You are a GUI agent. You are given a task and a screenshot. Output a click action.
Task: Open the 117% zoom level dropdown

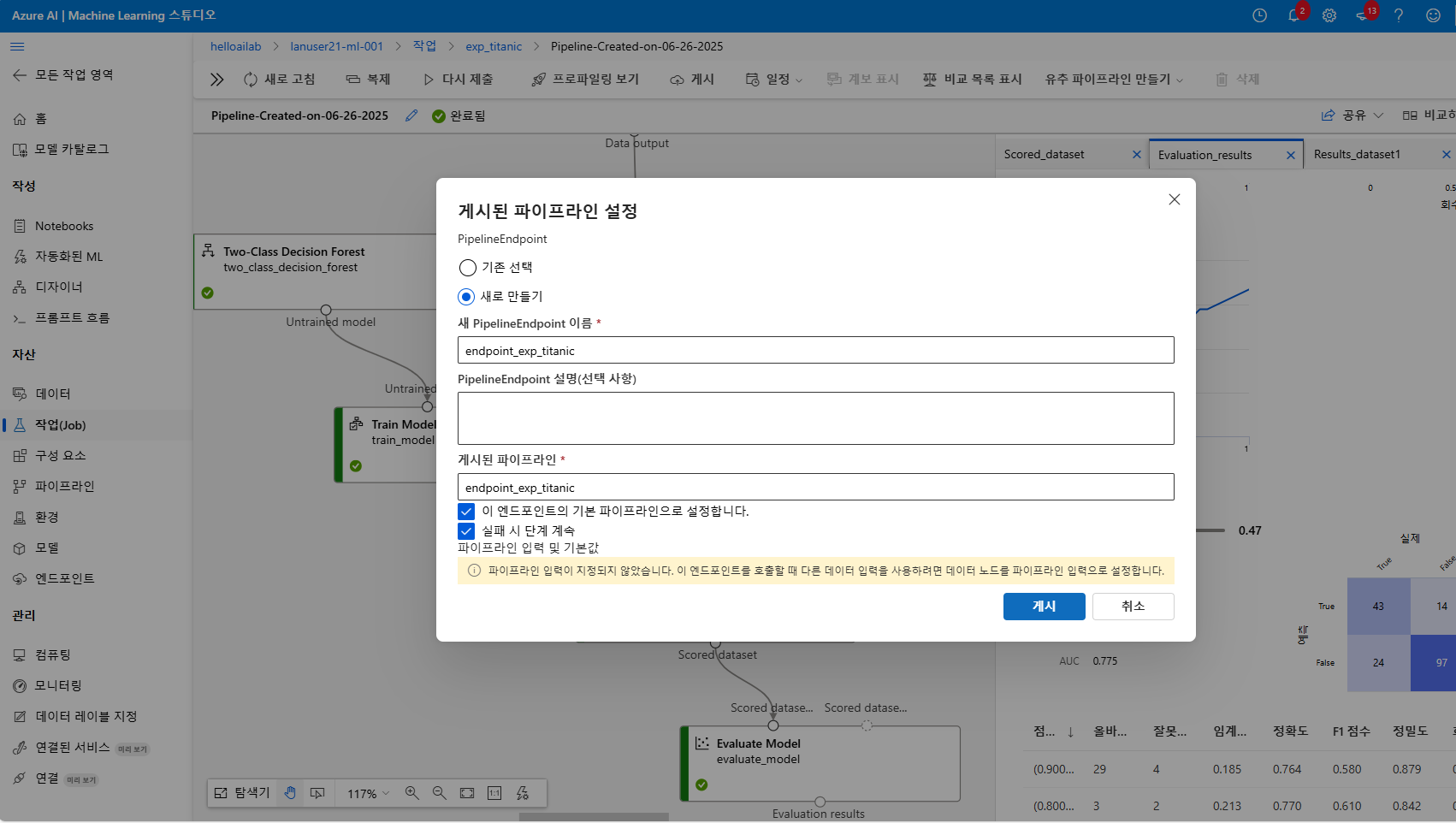(366, 793)
